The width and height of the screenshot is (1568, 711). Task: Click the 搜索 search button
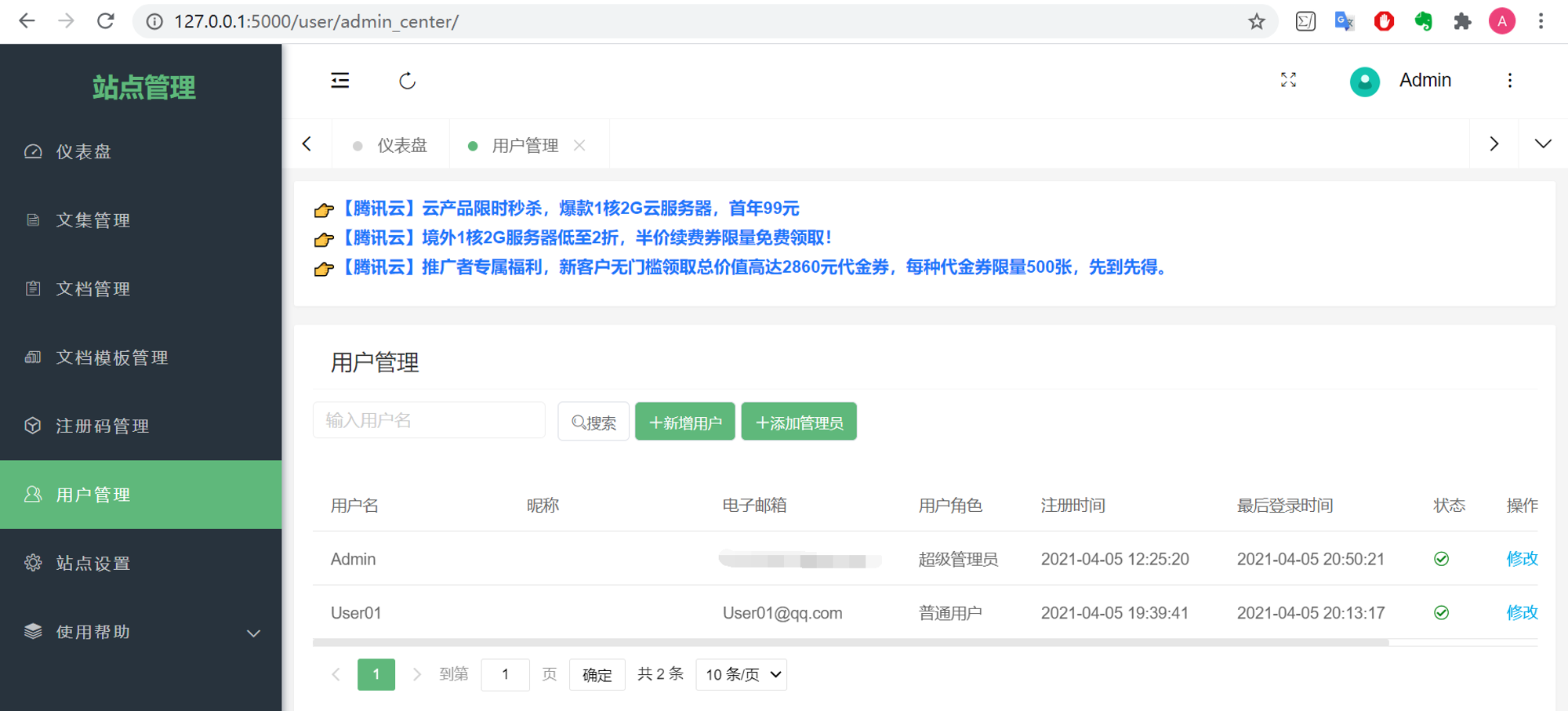(593, 422)
